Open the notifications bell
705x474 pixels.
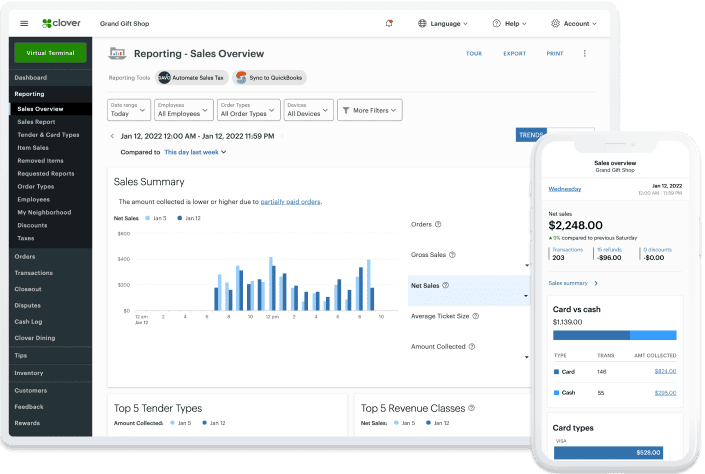click(389, 23)
